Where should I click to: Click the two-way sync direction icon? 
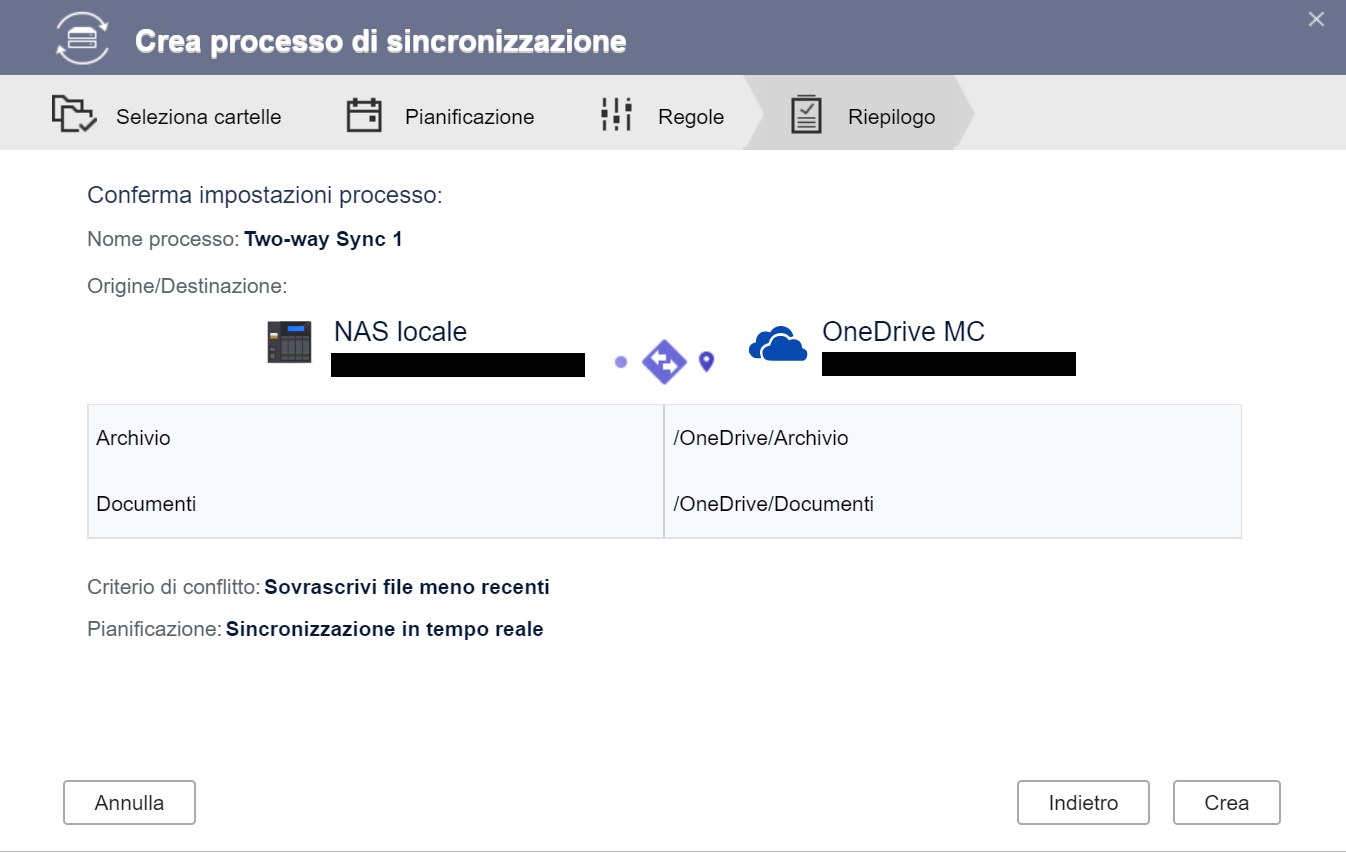664,362
